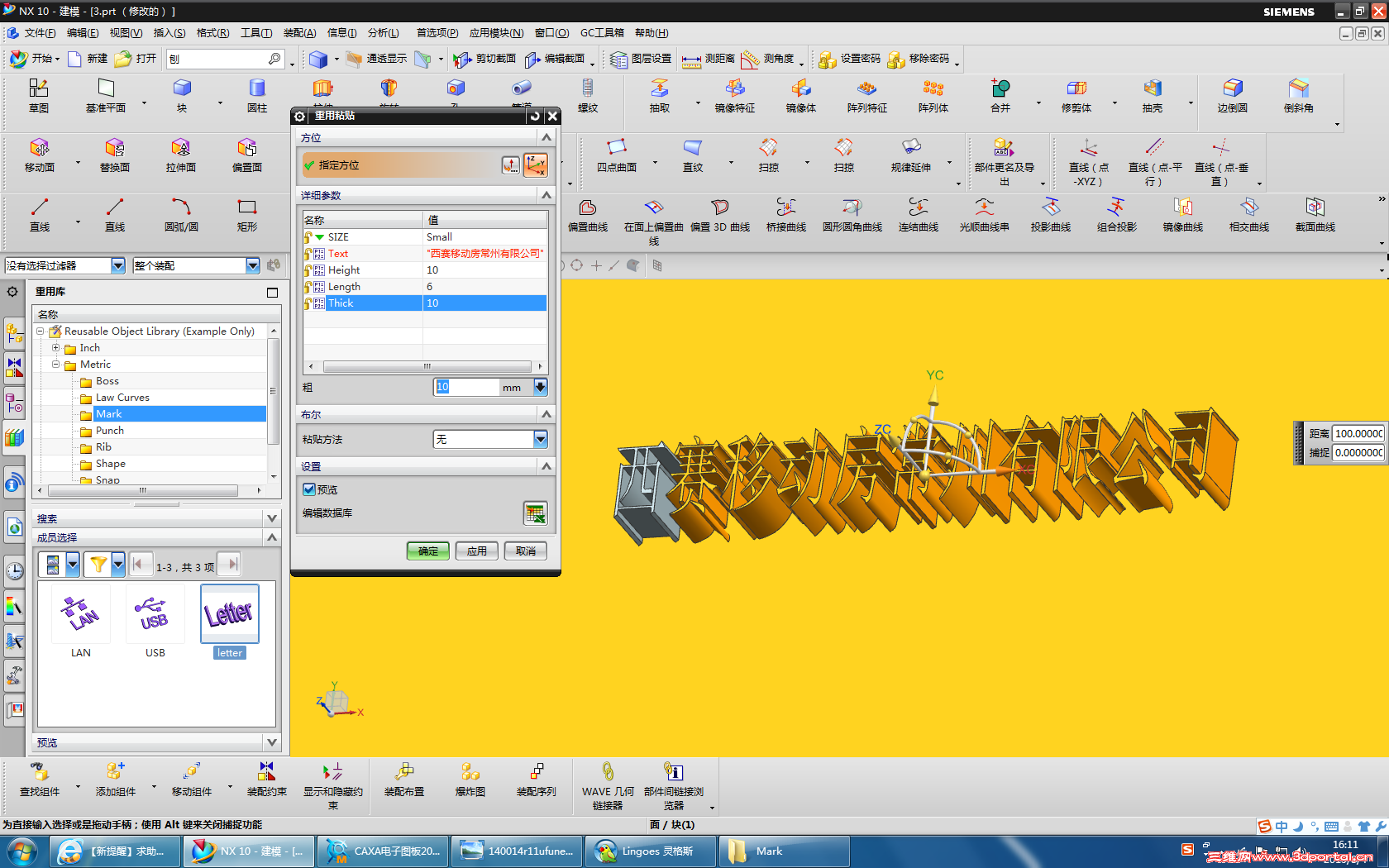Collapse the 详细参数 section
The height and width of the screenshot is (868, 1389).
tap(547, 195)
